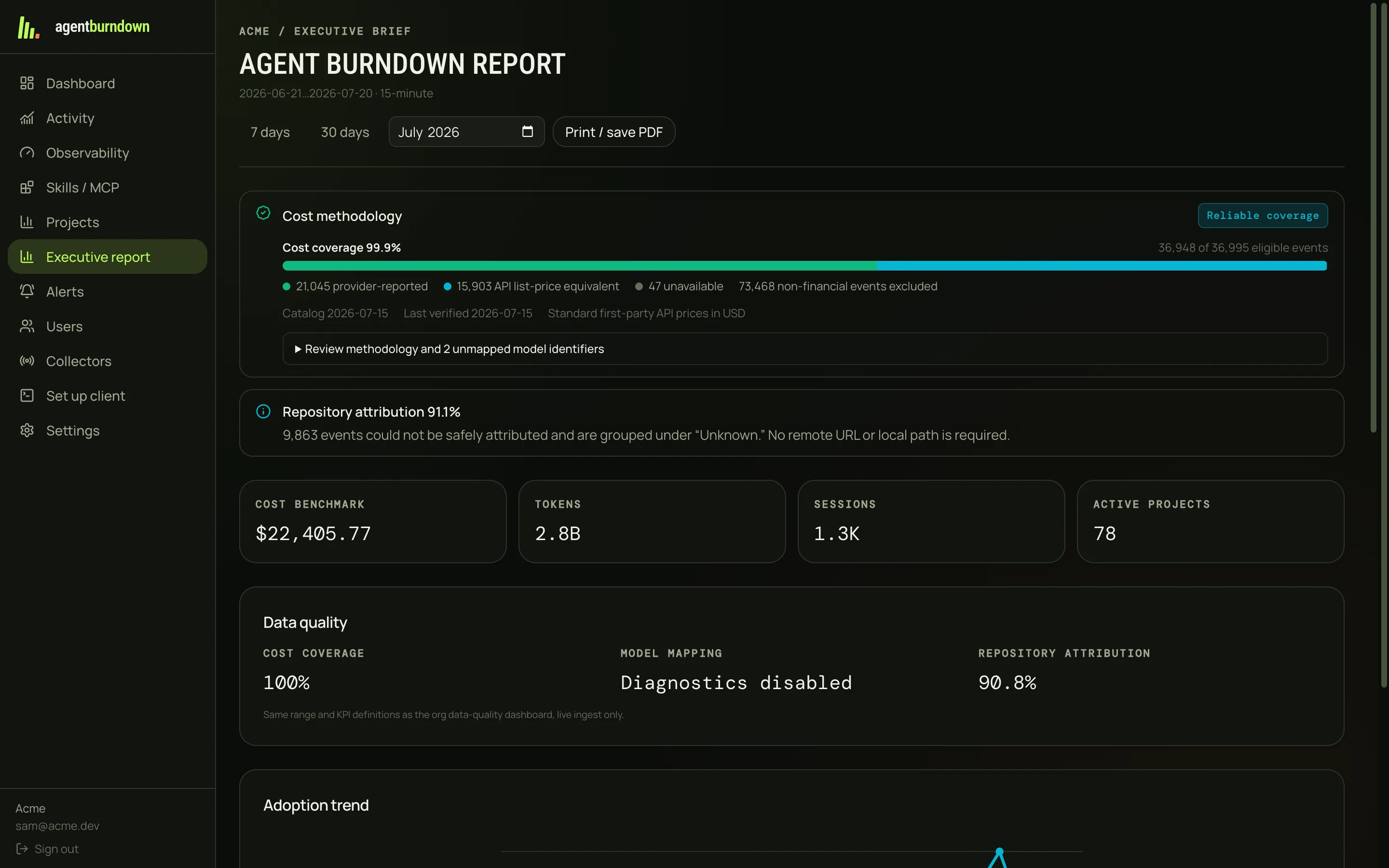Click the Repository Attribution 90.8% value

[1008, 682]
